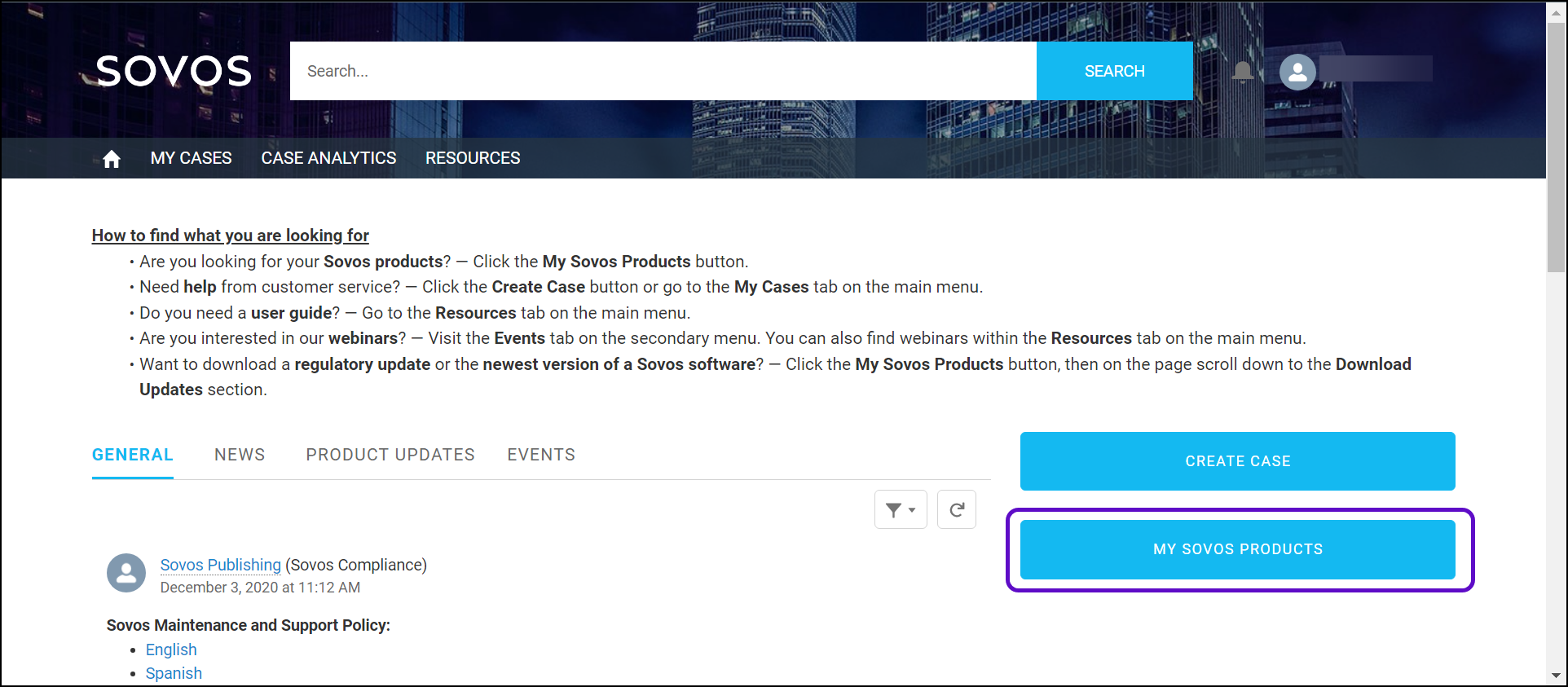
Task: Open the notifications bell
Action: tap(1242, 72)
